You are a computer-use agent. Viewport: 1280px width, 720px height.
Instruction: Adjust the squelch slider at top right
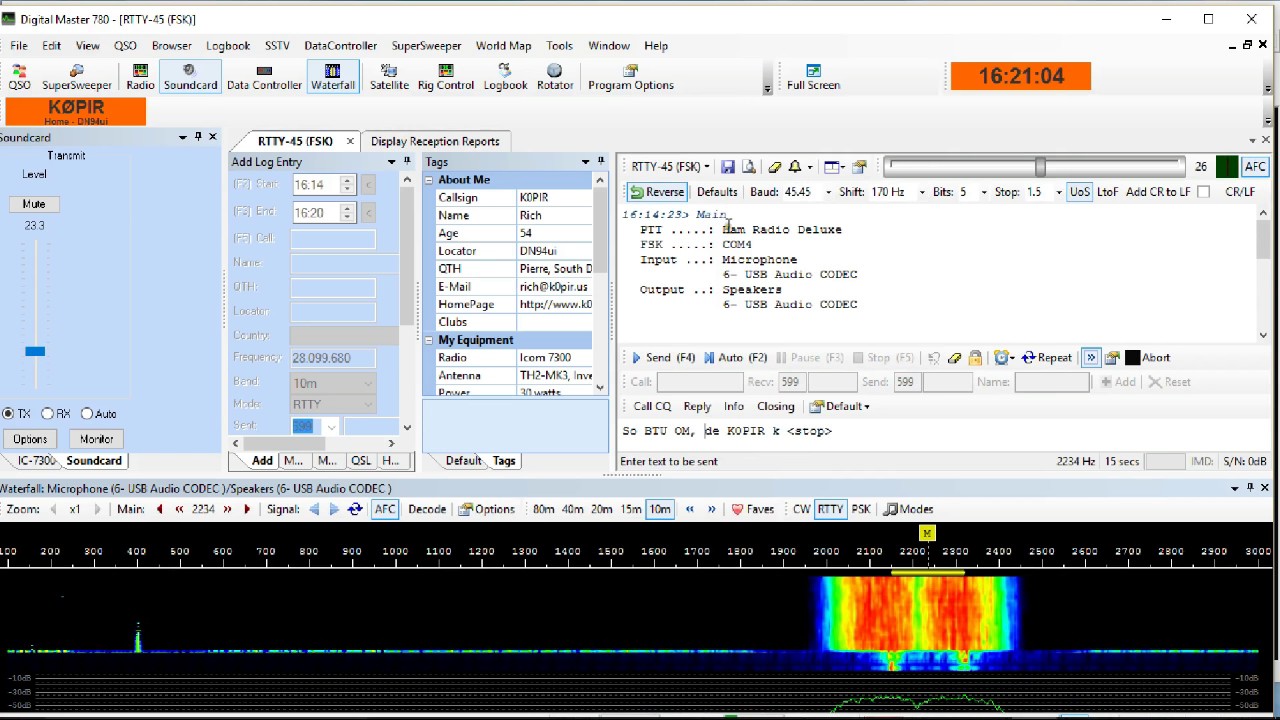[x=1040, y=167]
